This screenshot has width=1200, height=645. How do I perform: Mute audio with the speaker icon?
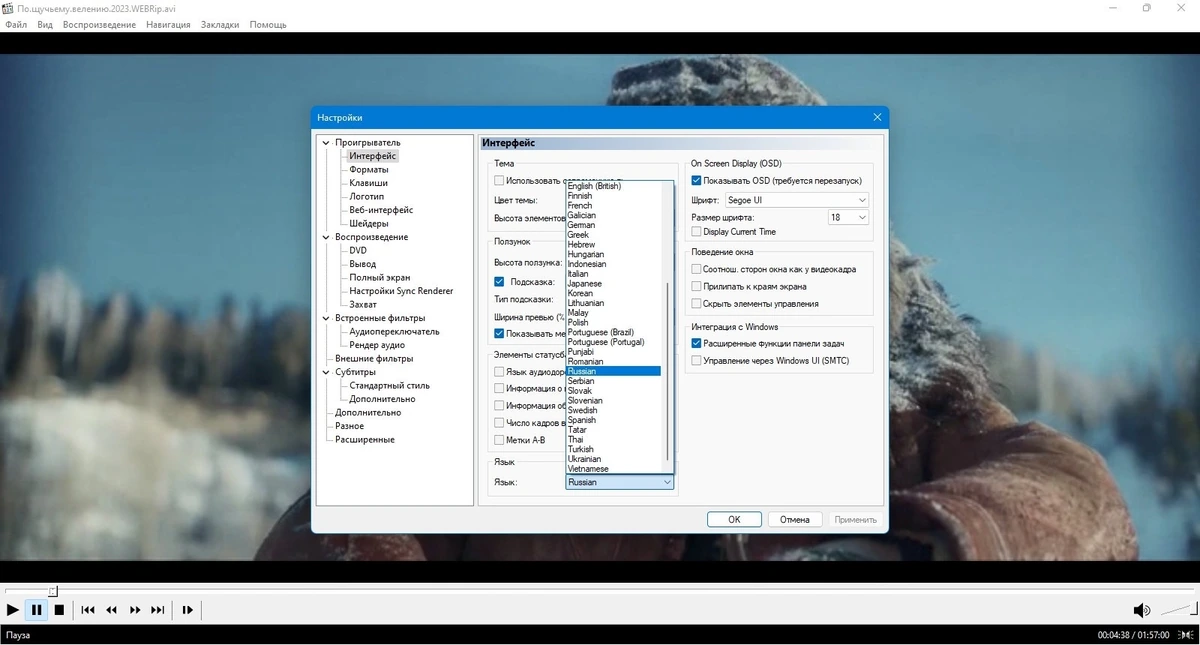[x=1141, y=610]
